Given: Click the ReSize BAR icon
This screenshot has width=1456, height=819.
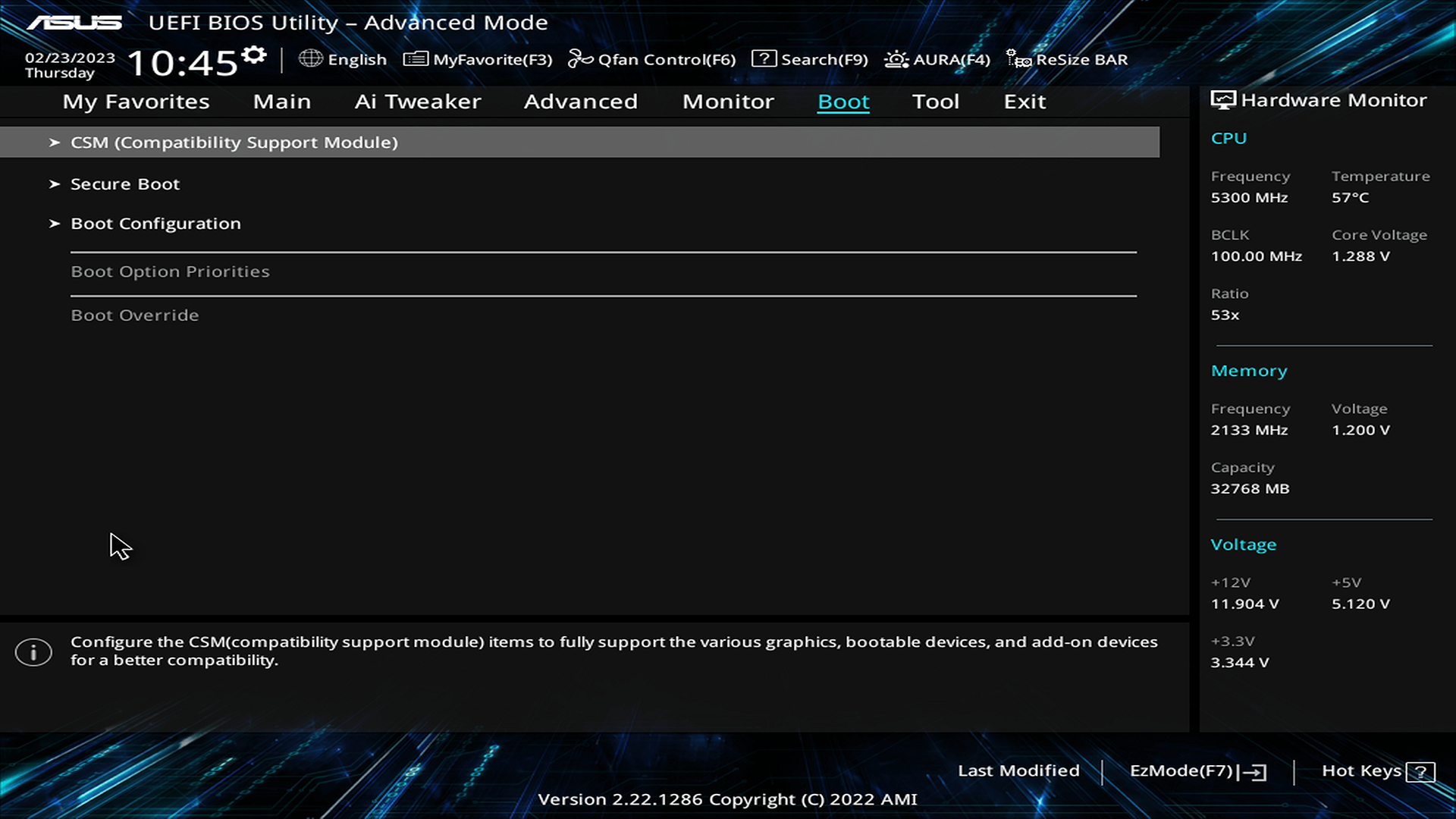Looking at the screenshot, I should coord(1018,59).
